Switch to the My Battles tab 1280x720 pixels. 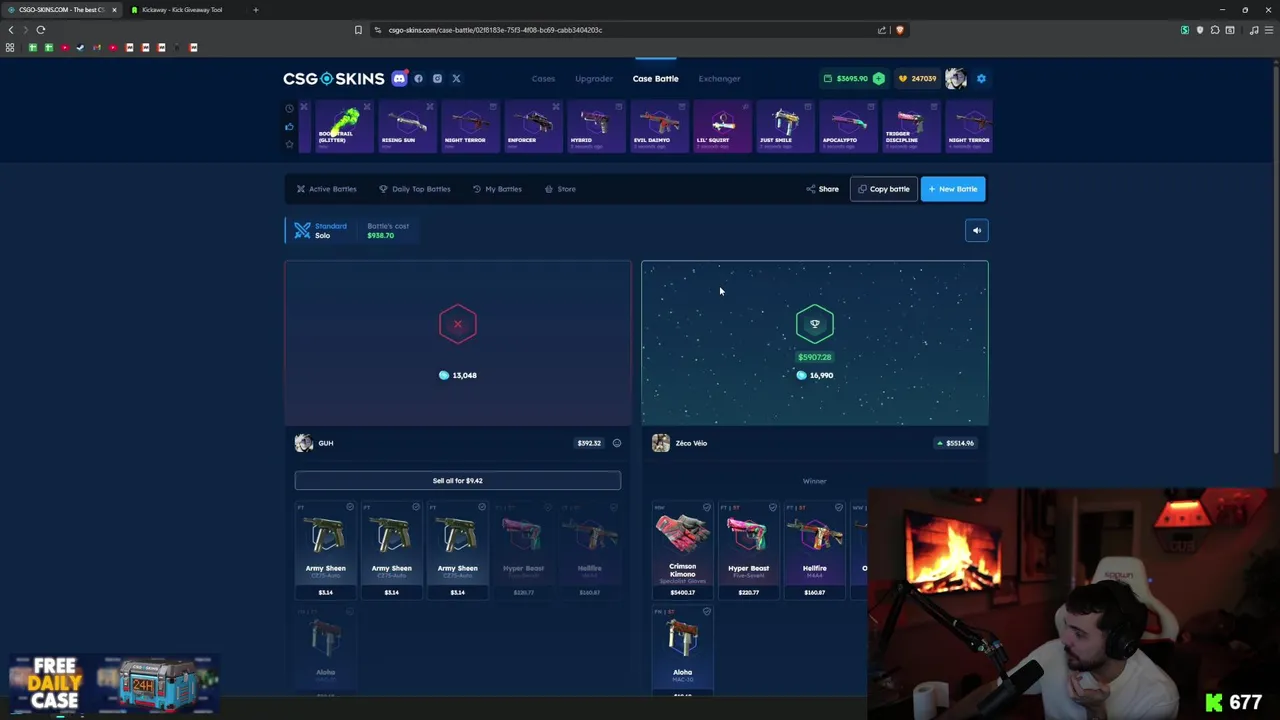tap(497, 189)
